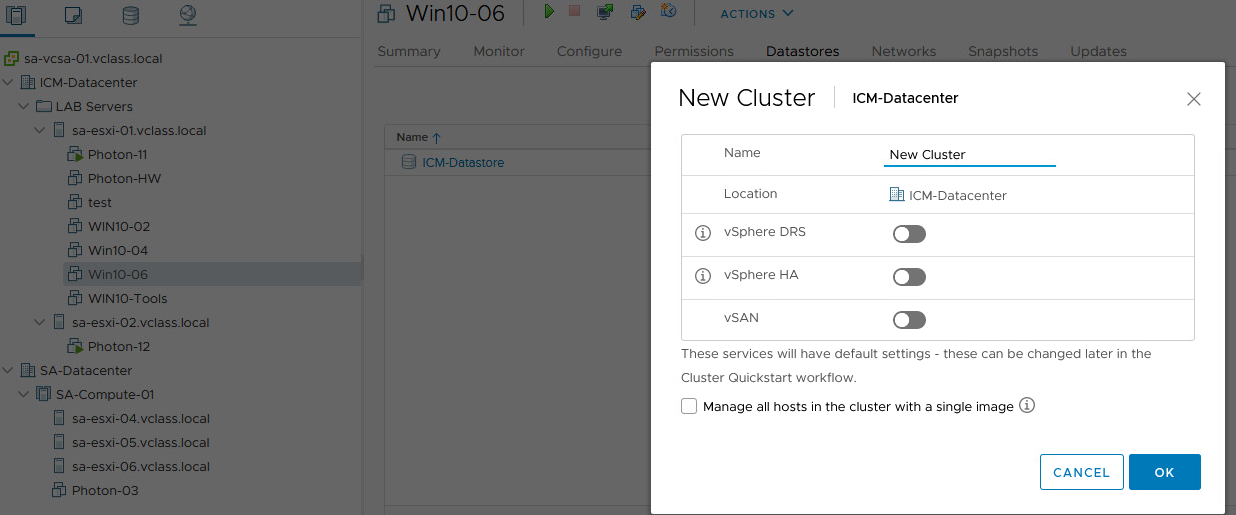1236x515 pixels.
Task: Power off Win10-06 with the stop icon
Action: [575, 11]
